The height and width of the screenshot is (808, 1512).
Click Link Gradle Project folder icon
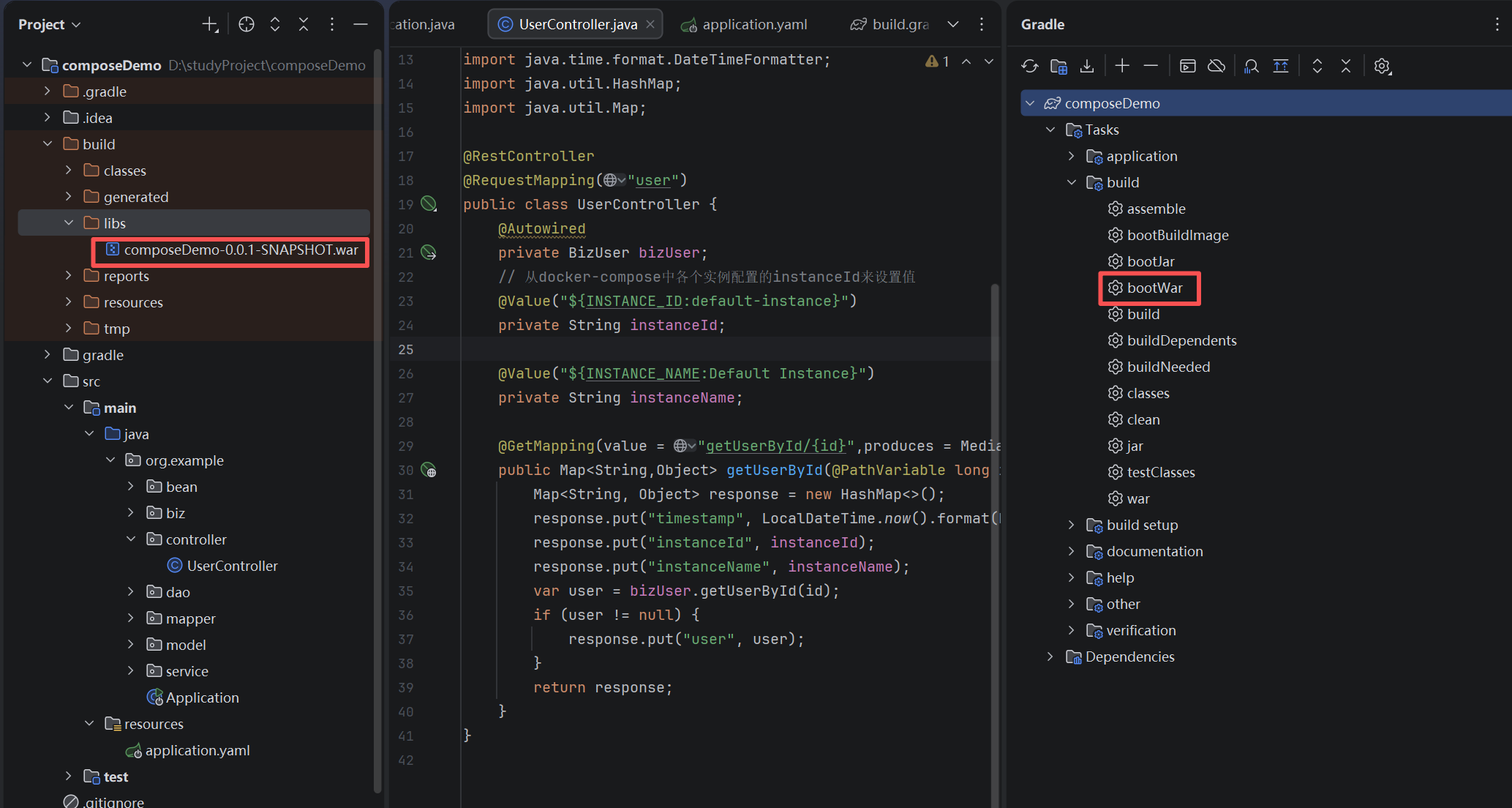click(x=1058, y=66)
